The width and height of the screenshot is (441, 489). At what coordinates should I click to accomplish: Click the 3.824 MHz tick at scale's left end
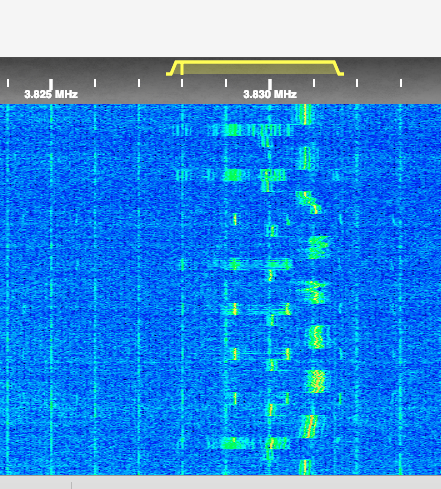click(x=8, y=83)
